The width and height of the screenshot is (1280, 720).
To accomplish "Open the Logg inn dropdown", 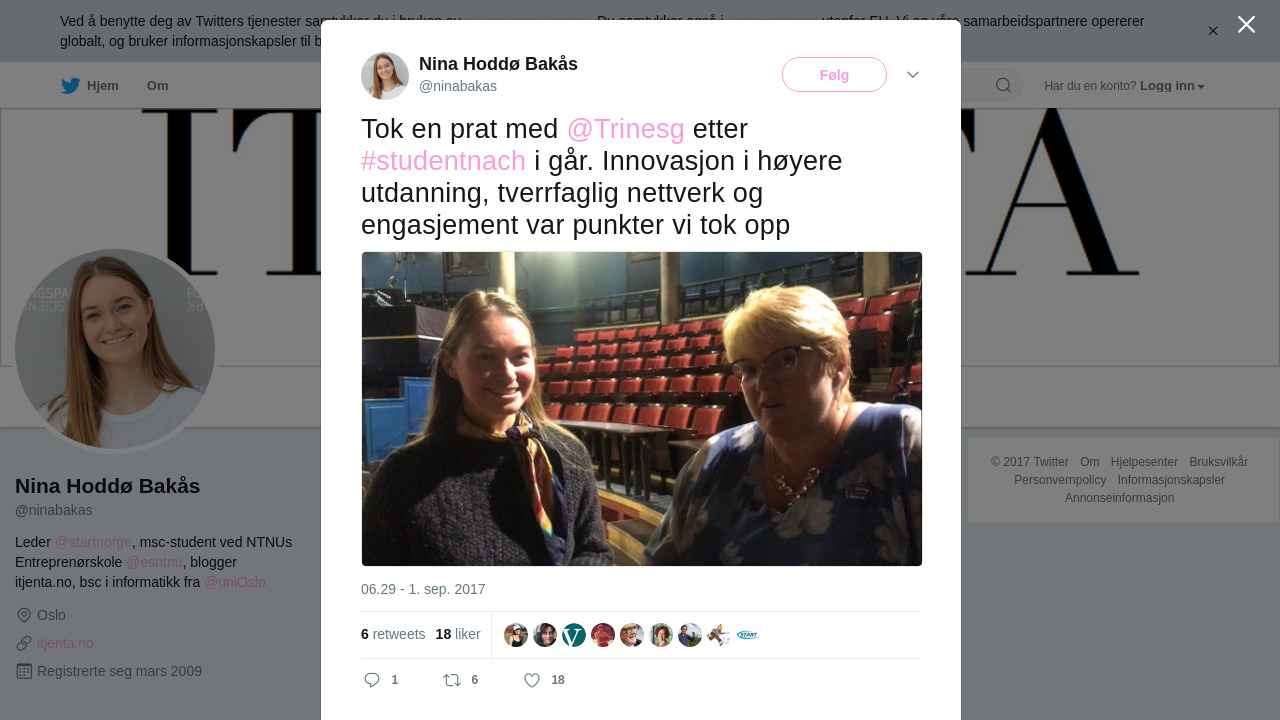I will 1172,86.
